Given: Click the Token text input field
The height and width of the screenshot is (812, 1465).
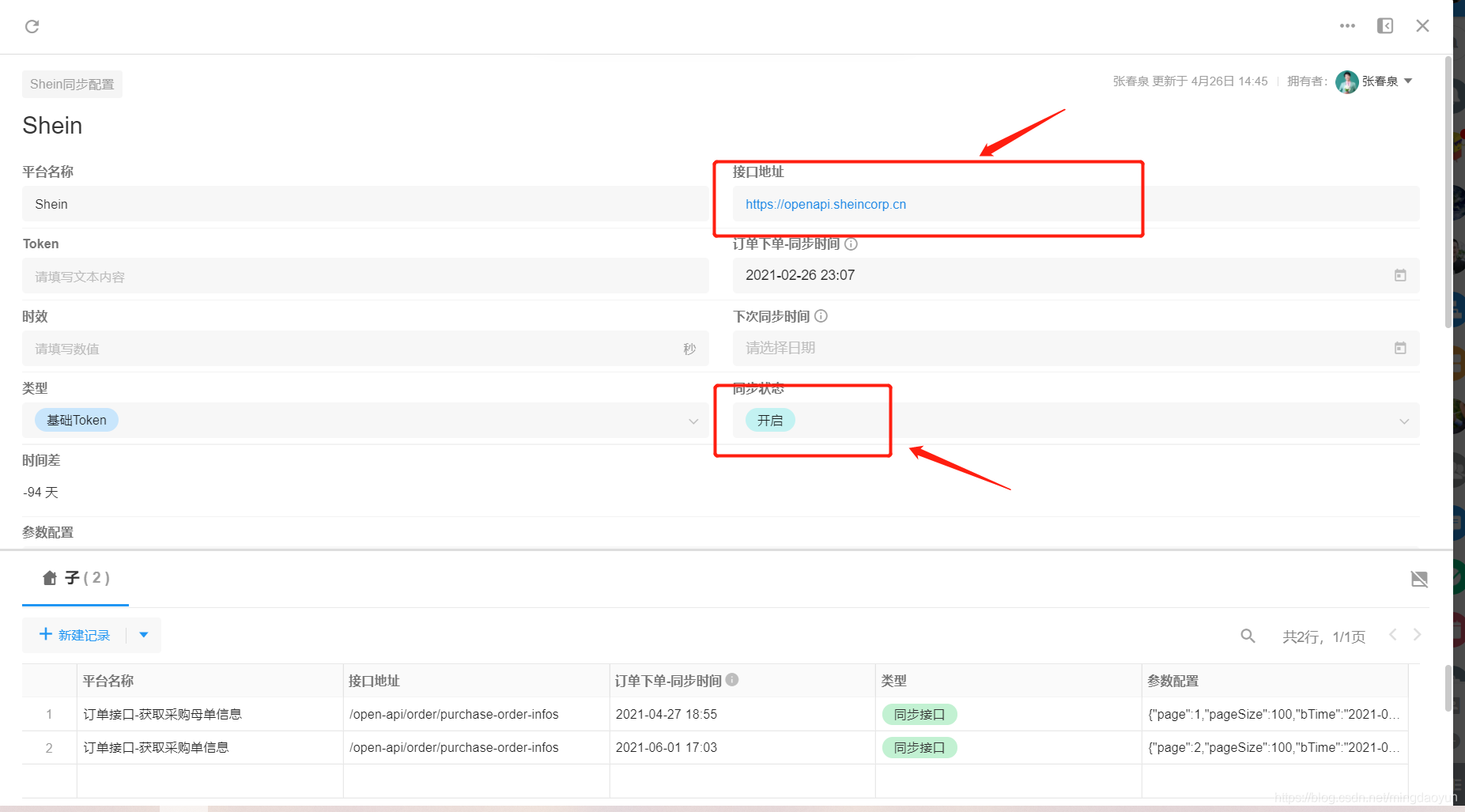Looking at the screenshot, I should coord(365,276).
